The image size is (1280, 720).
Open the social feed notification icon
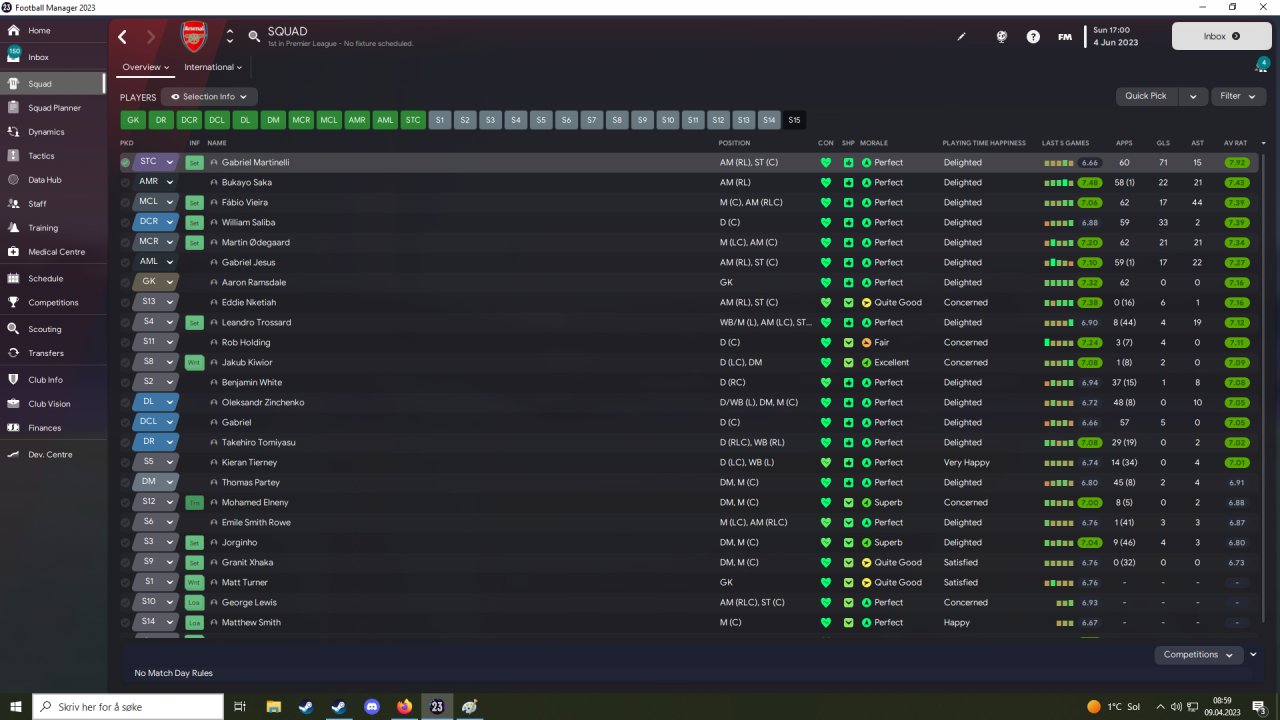1262,65
